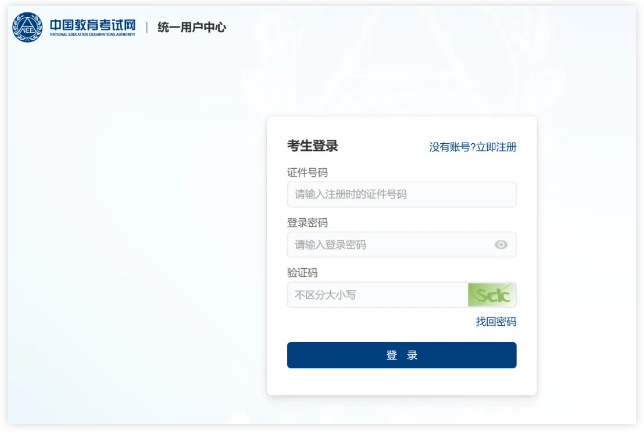Click the small English subtitle under 中国教育考试网
The image size is (644, 433).
93,35
